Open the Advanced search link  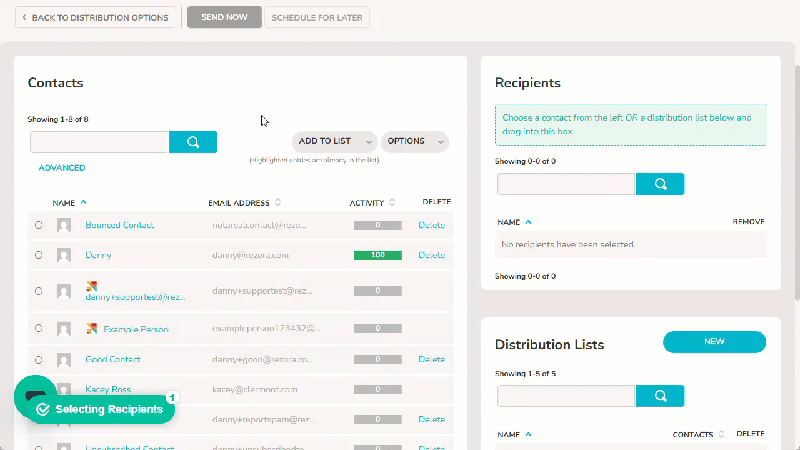62,168
